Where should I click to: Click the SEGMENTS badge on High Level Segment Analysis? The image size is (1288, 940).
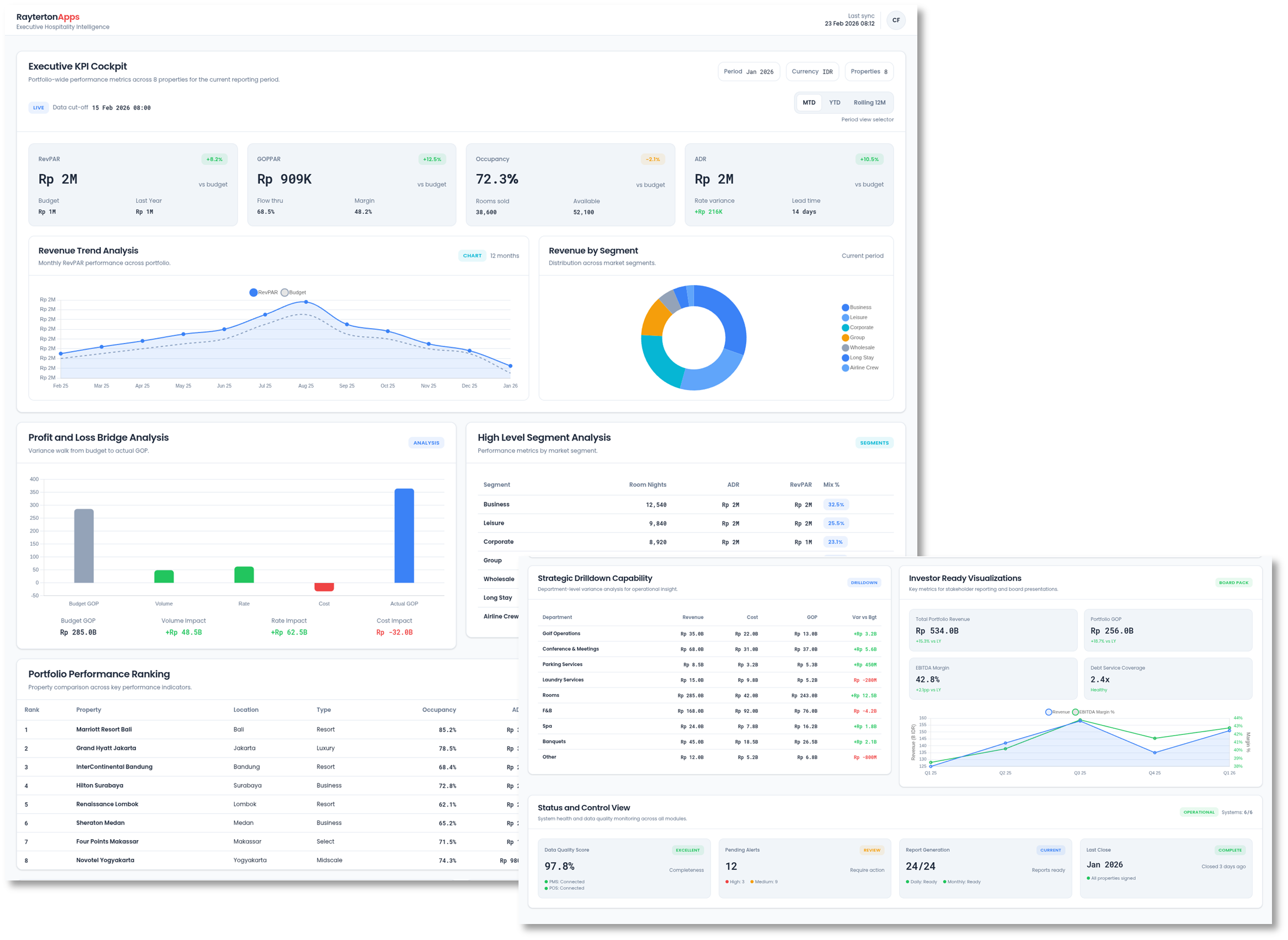click(874, 442)
